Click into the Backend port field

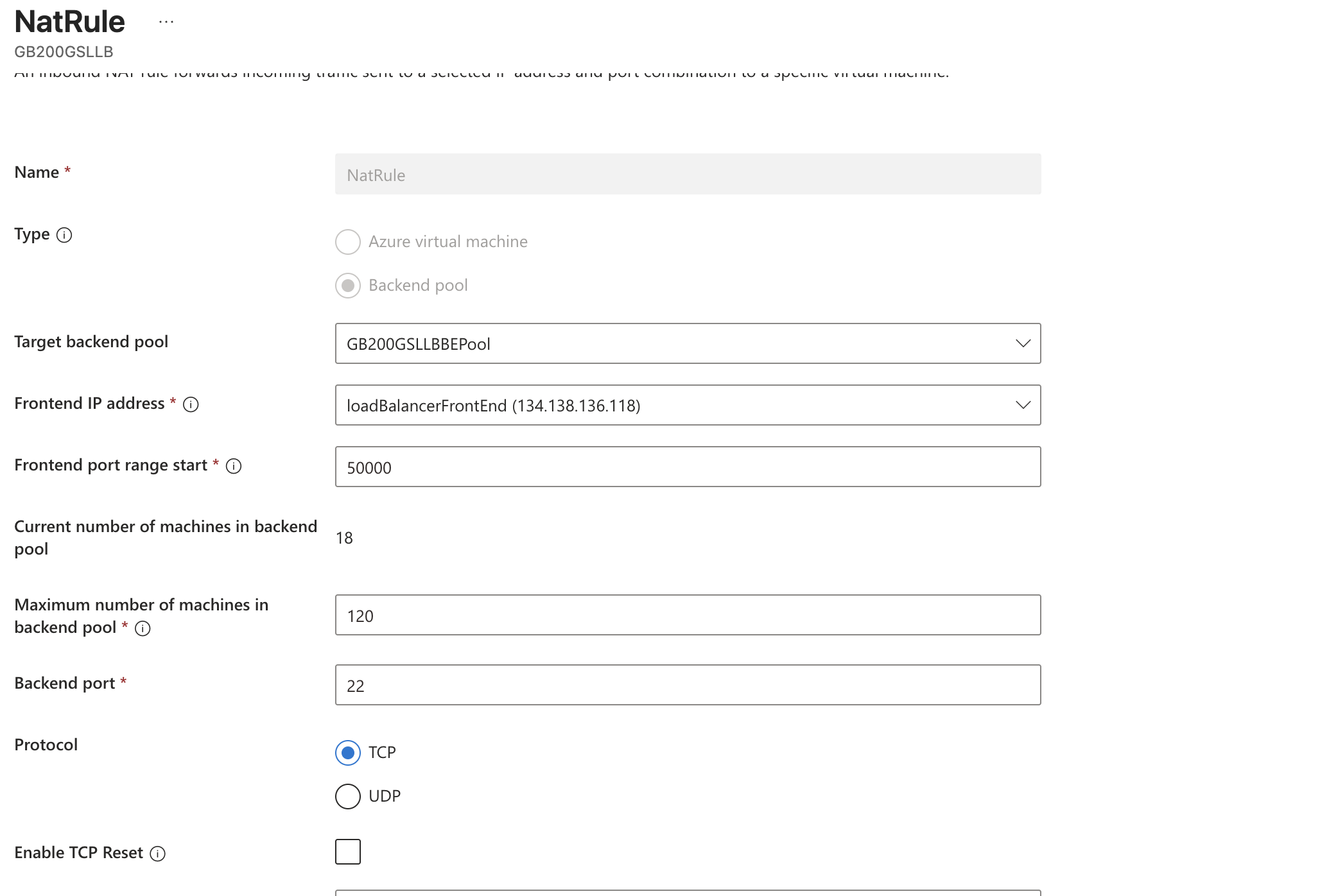tap(687, 685)
